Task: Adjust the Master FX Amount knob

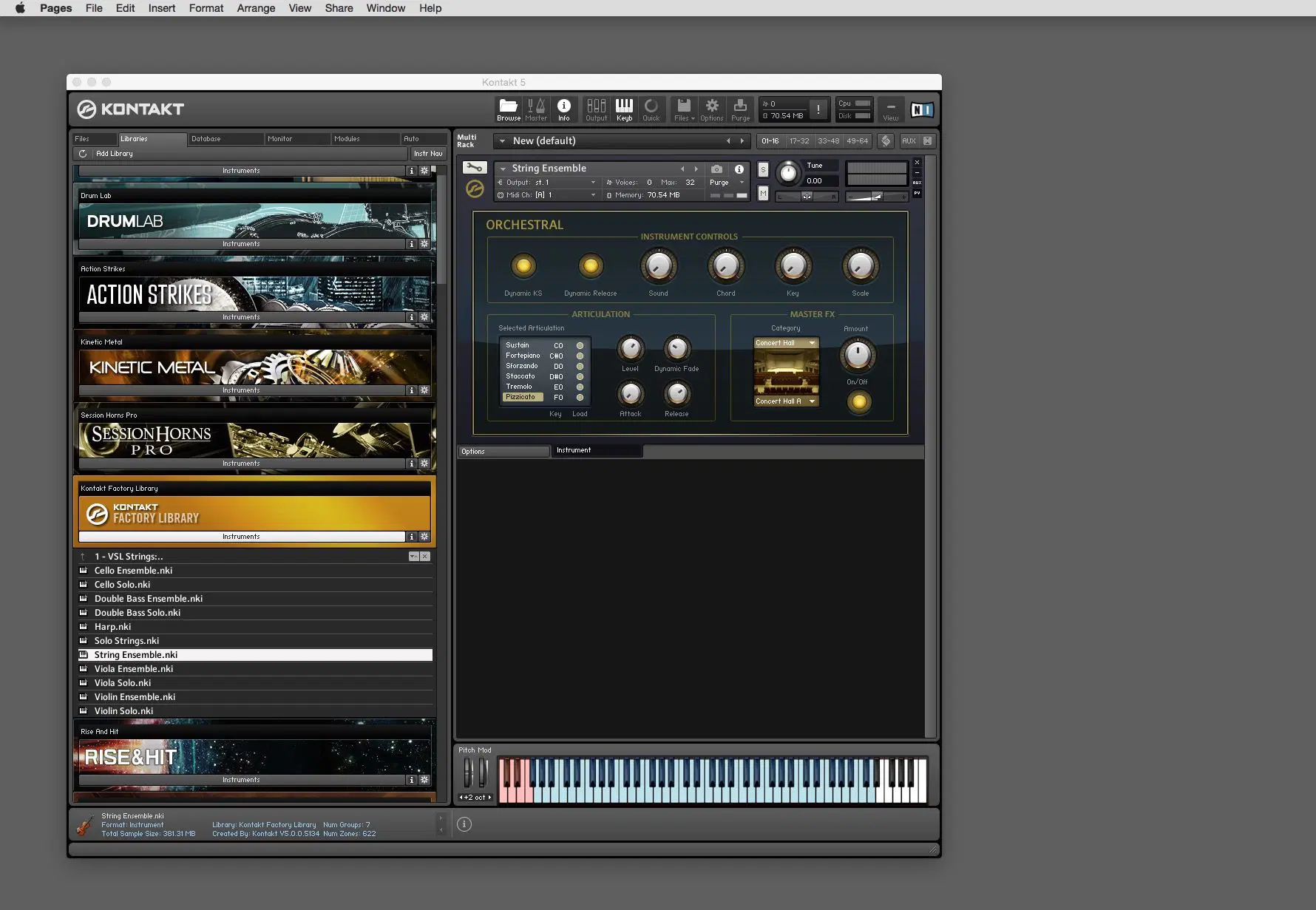Action: [857, 356]
